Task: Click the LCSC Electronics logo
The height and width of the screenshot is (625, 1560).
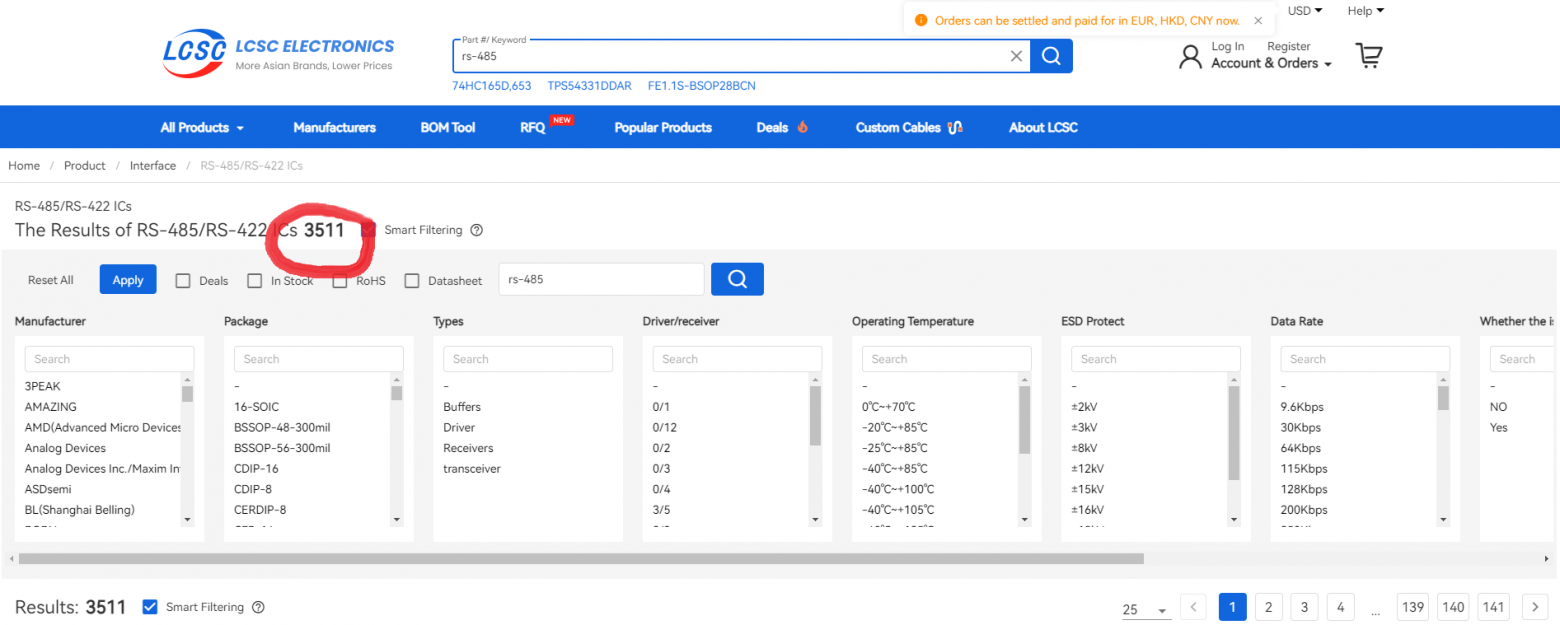Action: [x=279, y=53]
